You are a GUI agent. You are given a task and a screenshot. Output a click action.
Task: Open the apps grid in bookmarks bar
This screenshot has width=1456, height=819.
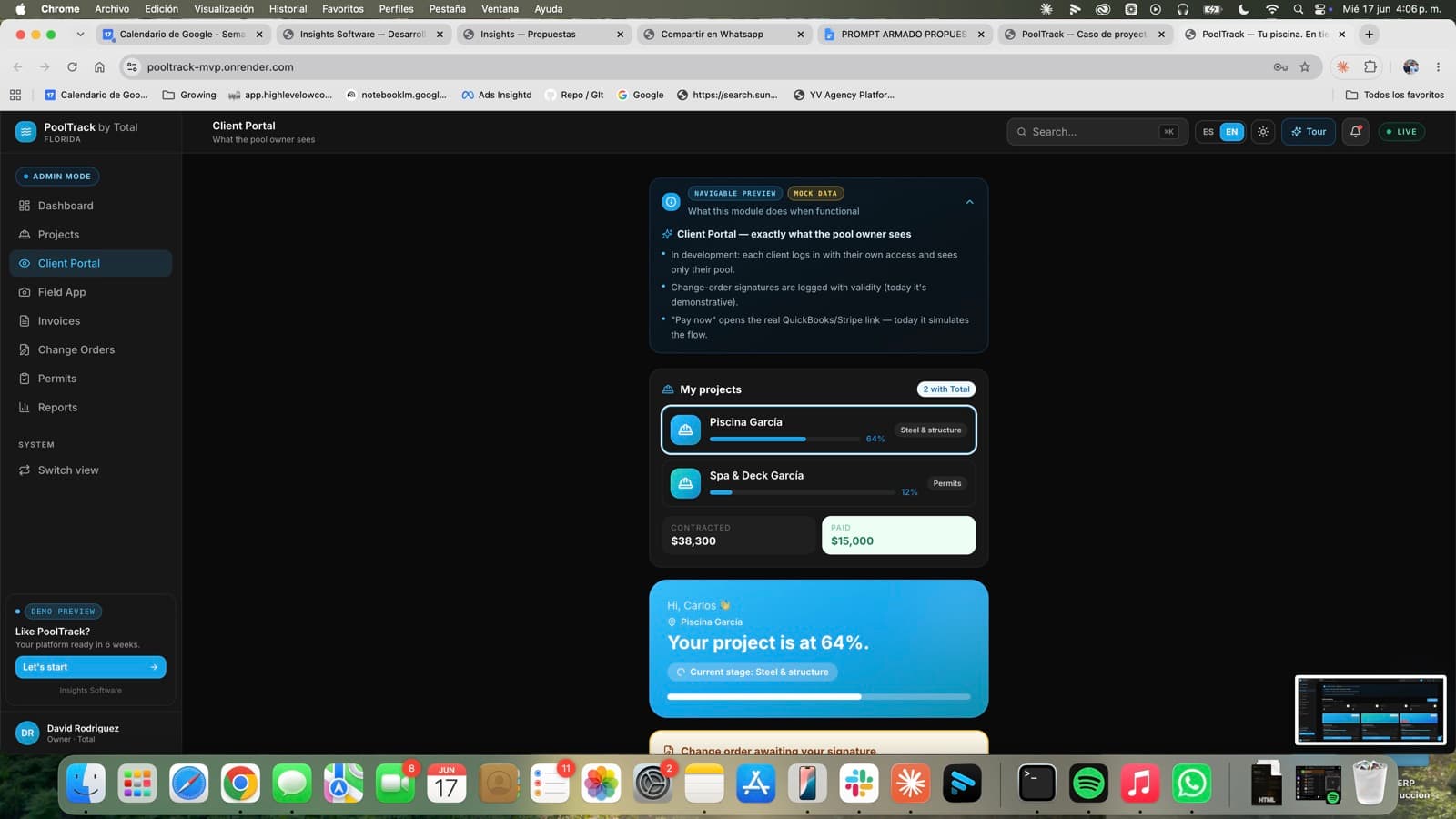pos(15,95)
